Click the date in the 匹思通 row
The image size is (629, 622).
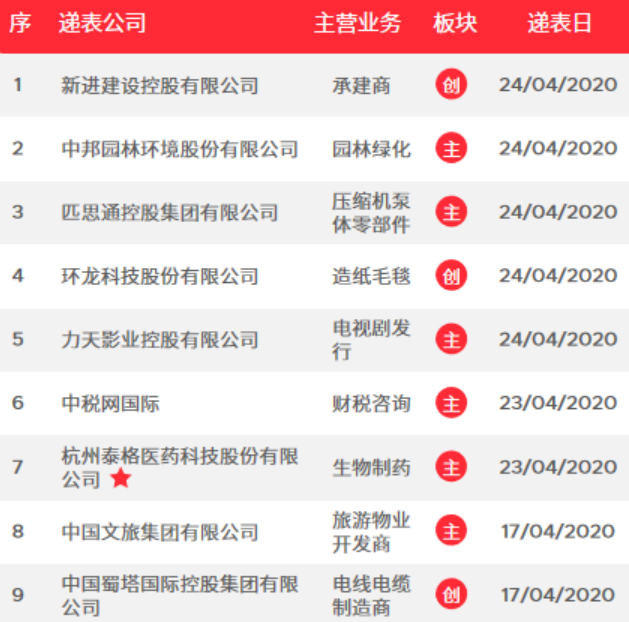click(x=558, y=212)
